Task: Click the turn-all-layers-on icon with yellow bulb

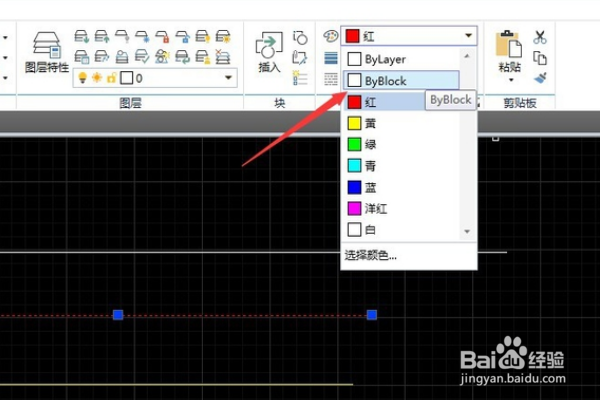Action: click(203, 37)
